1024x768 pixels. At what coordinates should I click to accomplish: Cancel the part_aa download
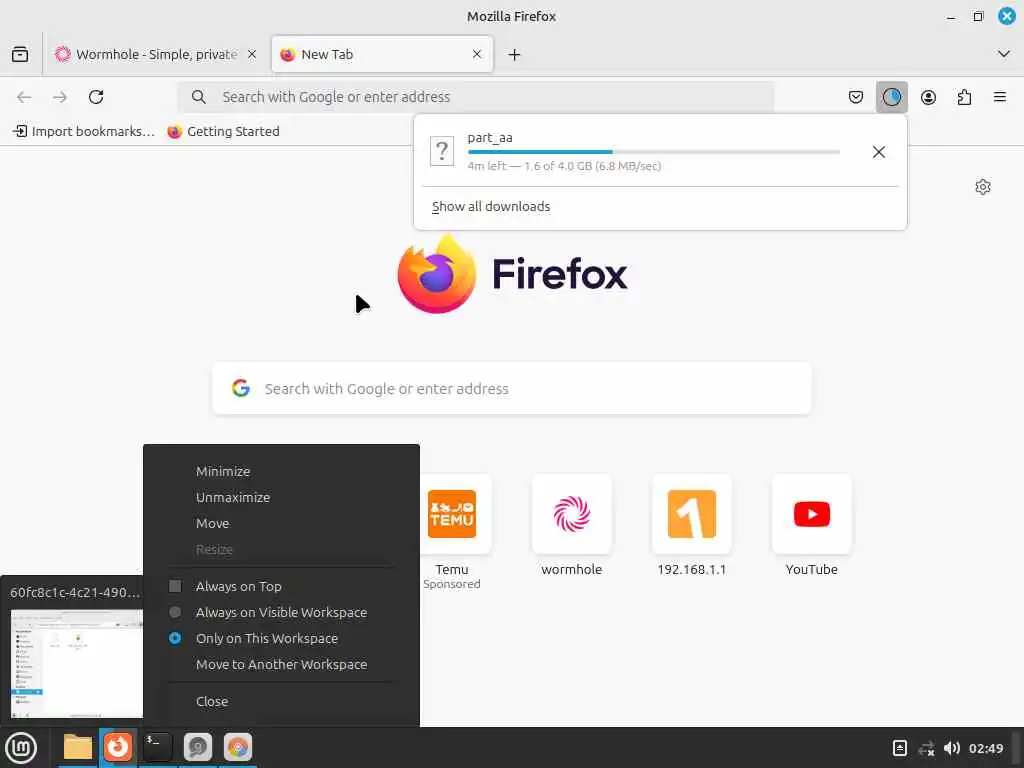pos(879,152)
